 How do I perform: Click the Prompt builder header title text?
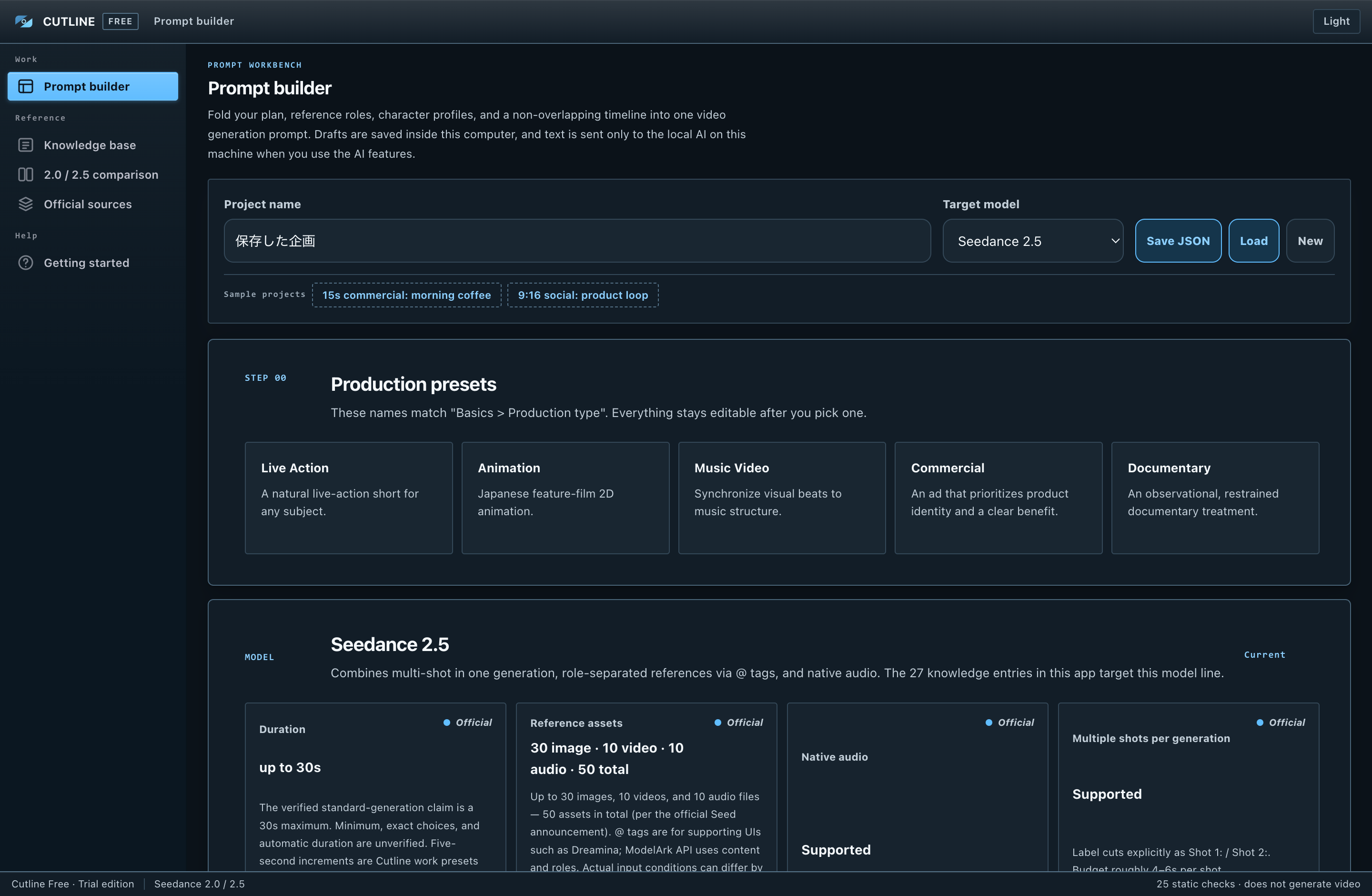click(x=194, y=21)
